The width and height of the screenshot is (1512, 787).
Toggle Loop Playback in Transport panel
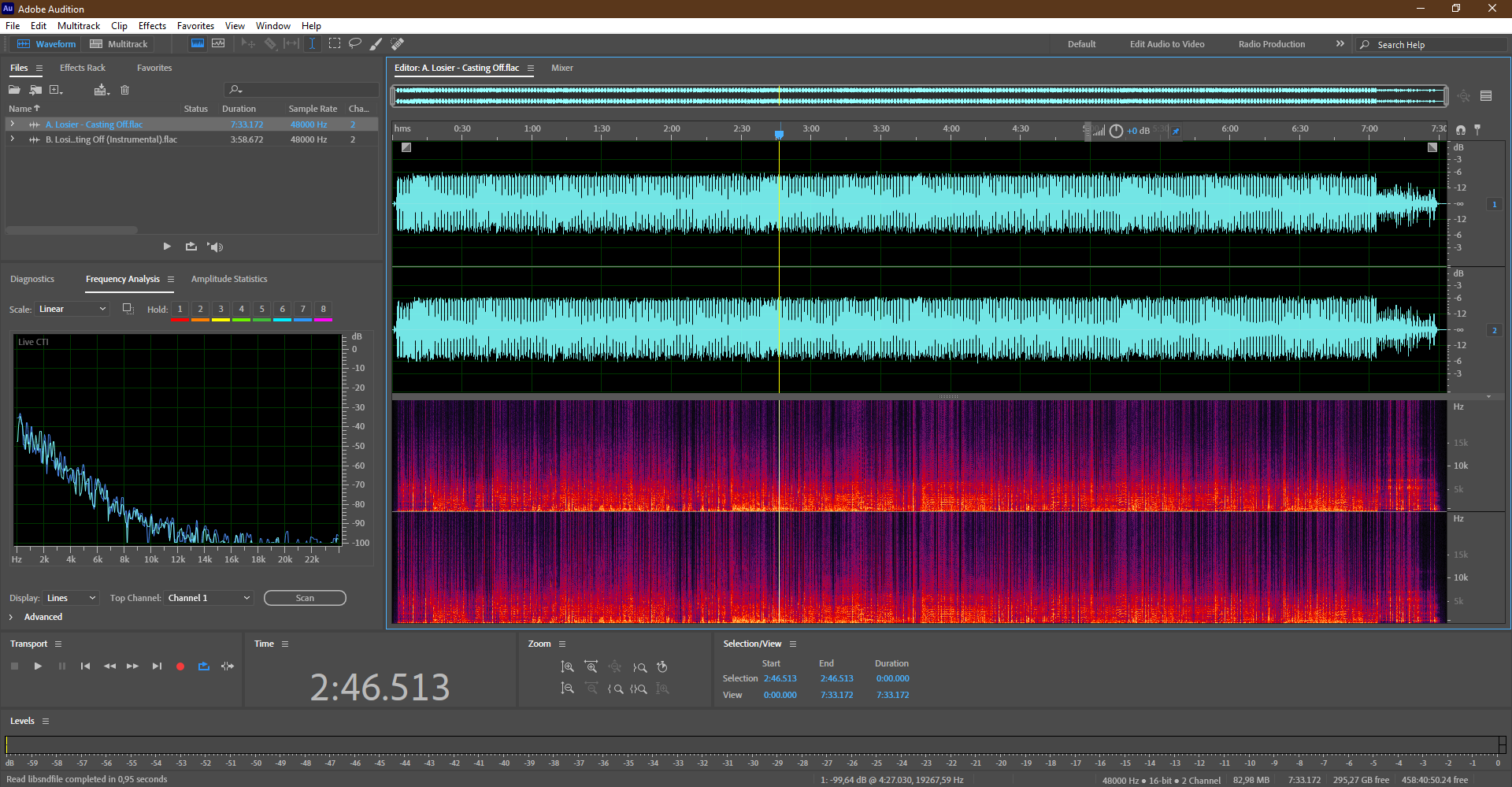pyautogui.click(x=204, y=666)
